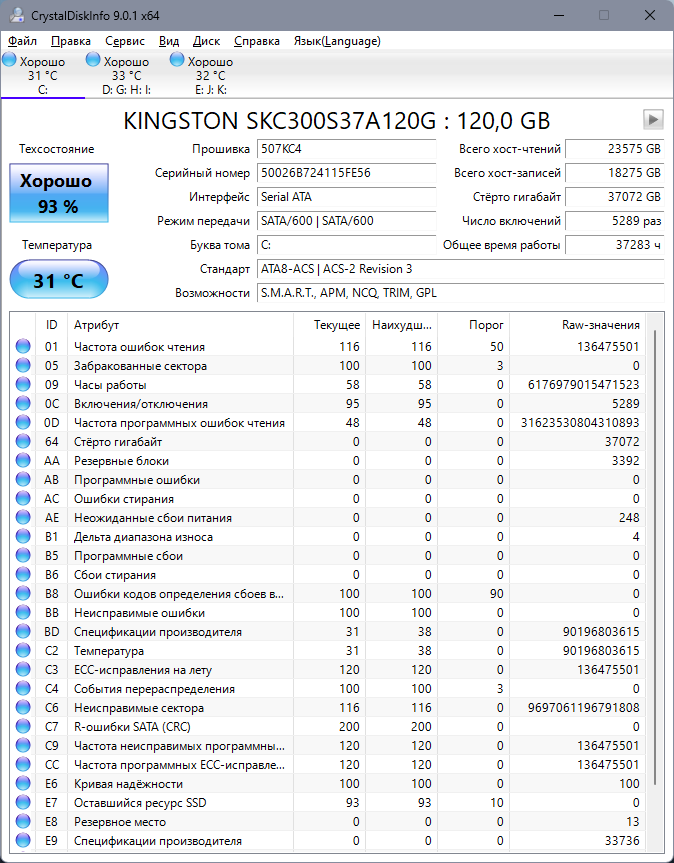Click the Хорошо 93 % health status button

pos(59,193)
